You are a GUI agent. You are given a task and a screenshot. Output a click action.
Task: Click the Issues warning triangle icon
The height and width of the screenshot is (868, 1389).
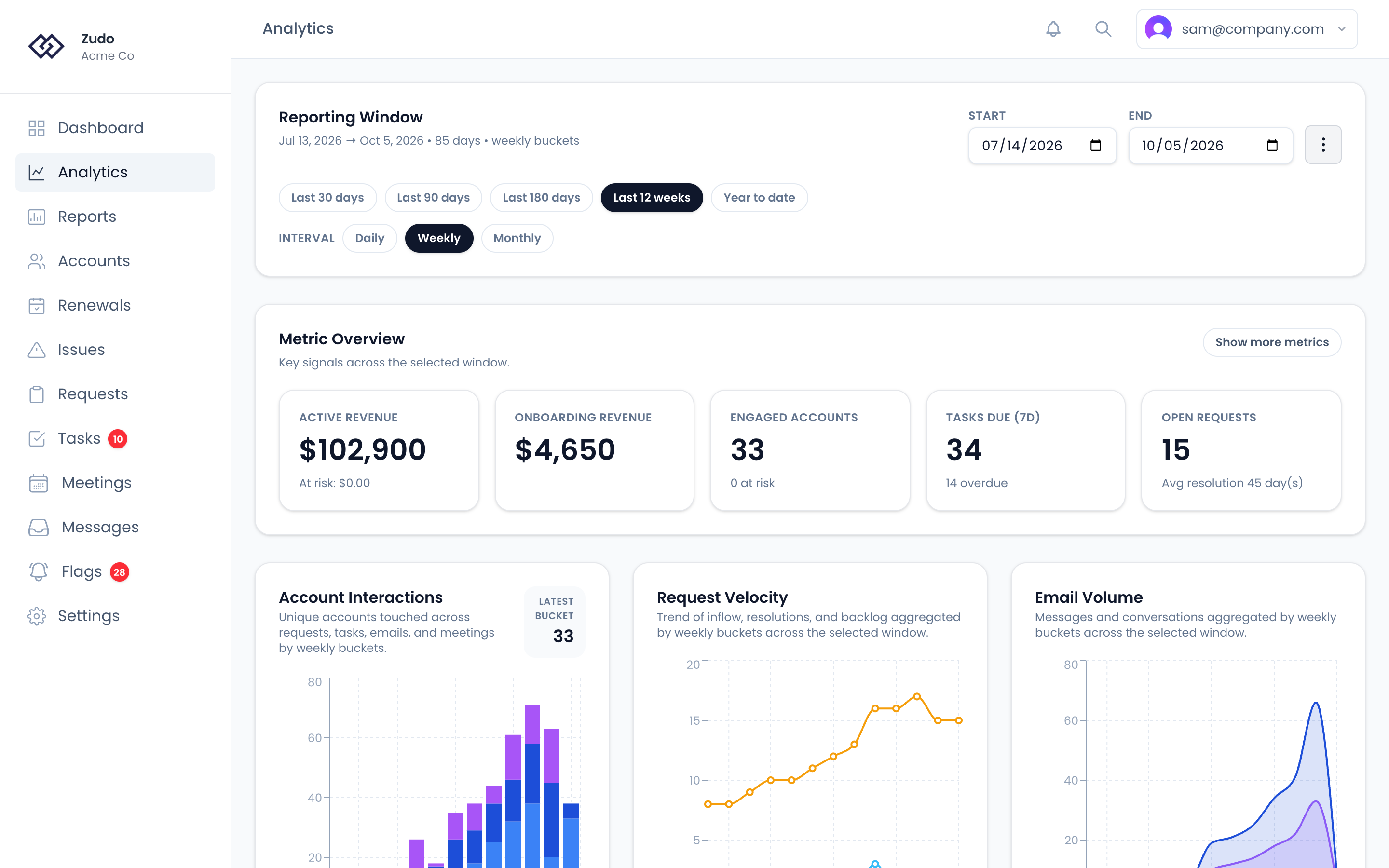pos(37,350)
